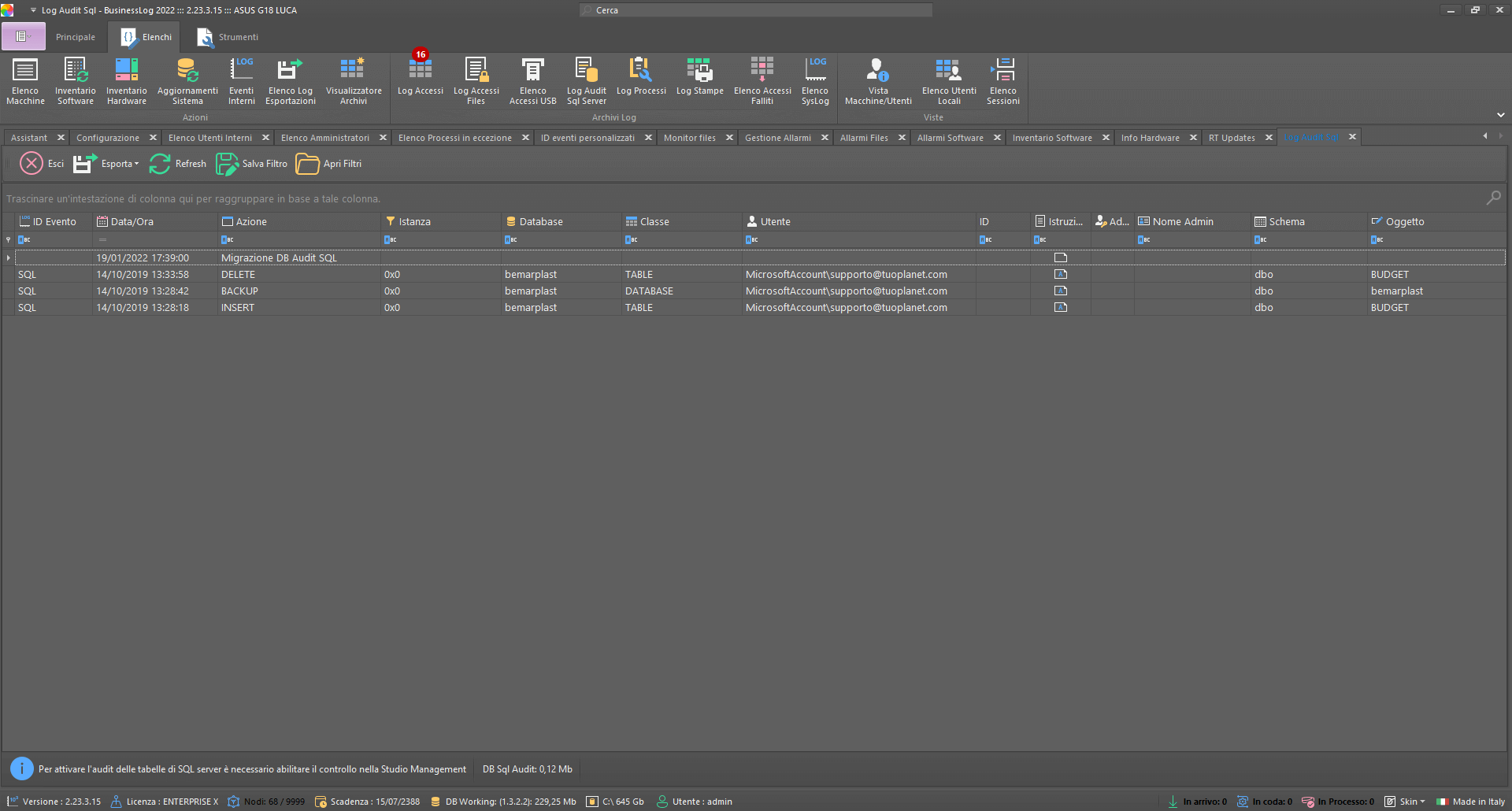Click the Cerca search field
The height and width of the screenshot is (811, 1512).
(x=756, y=10)
